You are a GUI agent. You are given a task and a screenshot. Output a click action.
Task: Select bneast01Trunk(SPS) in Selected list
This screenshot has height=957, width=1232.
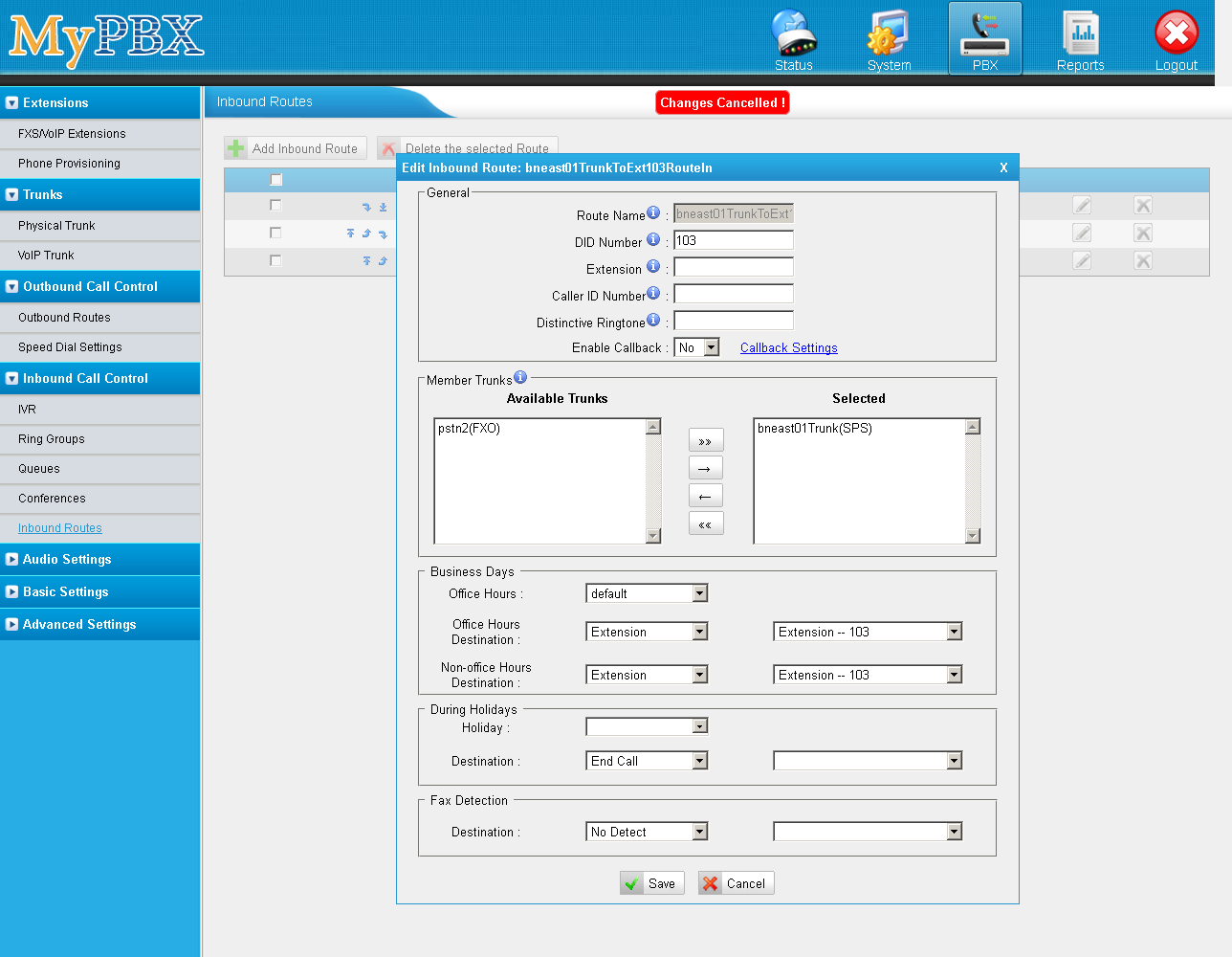[814, 428]
